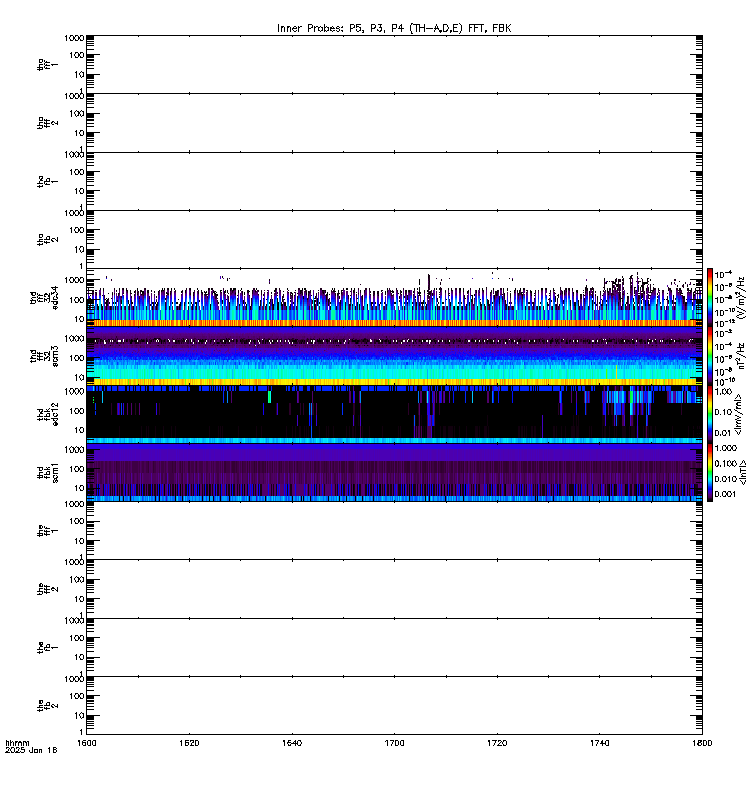Click the 'tha fff 2' panel label
This screenshot has width=750, height=800.
tap(47, 122)
